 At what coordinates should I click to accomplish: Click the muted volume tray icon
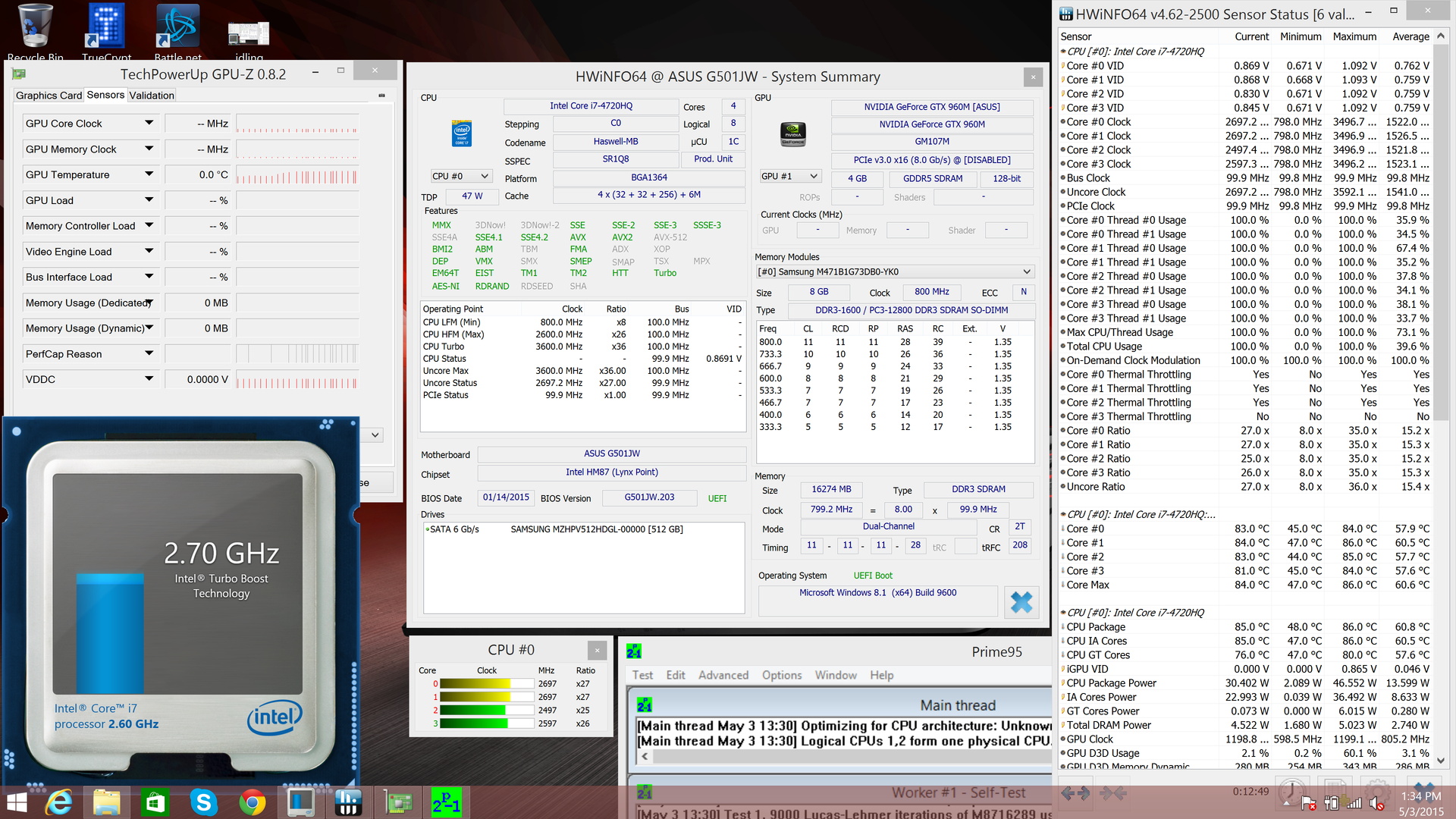1377,802
